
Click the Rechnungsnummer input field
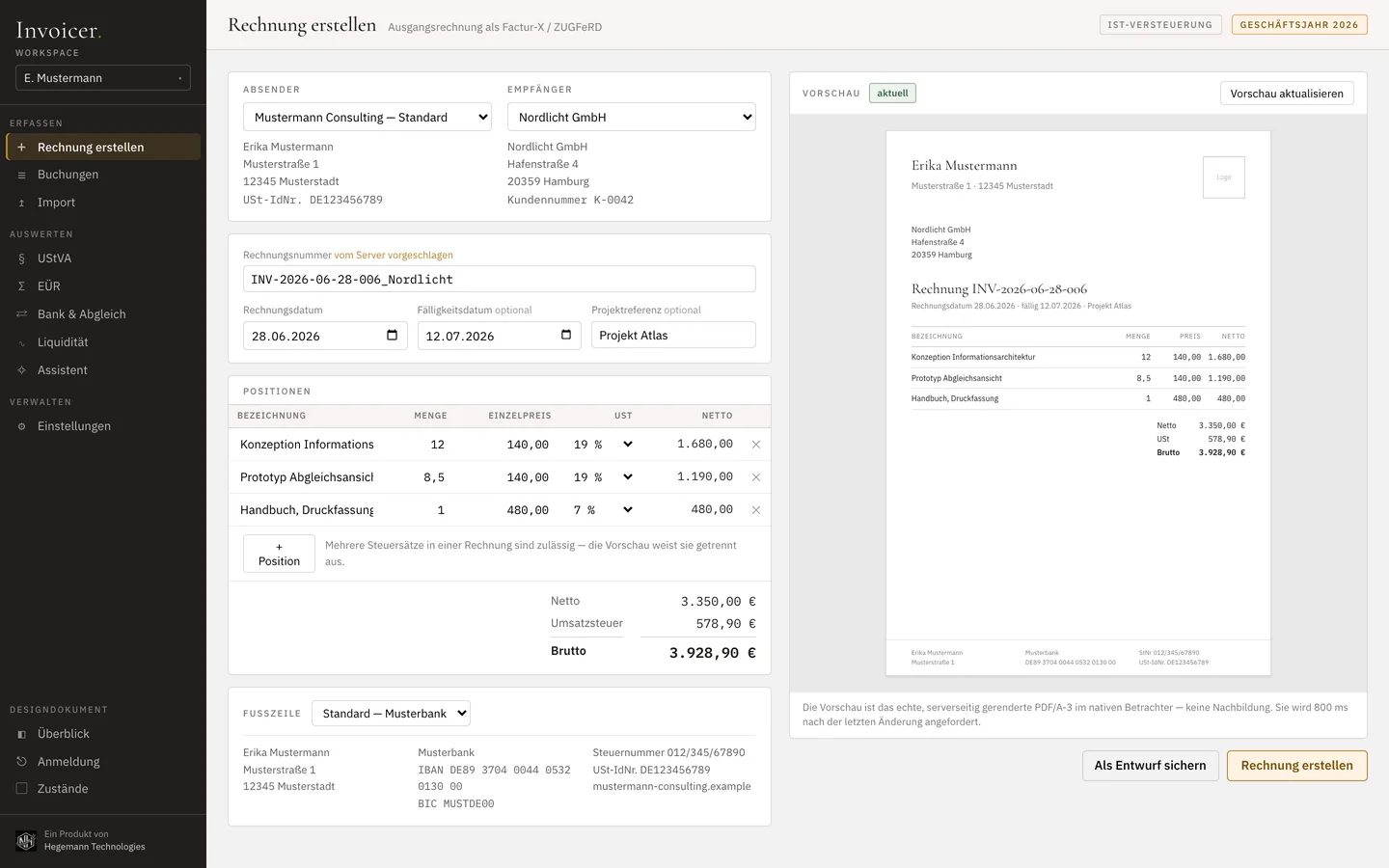500,279
